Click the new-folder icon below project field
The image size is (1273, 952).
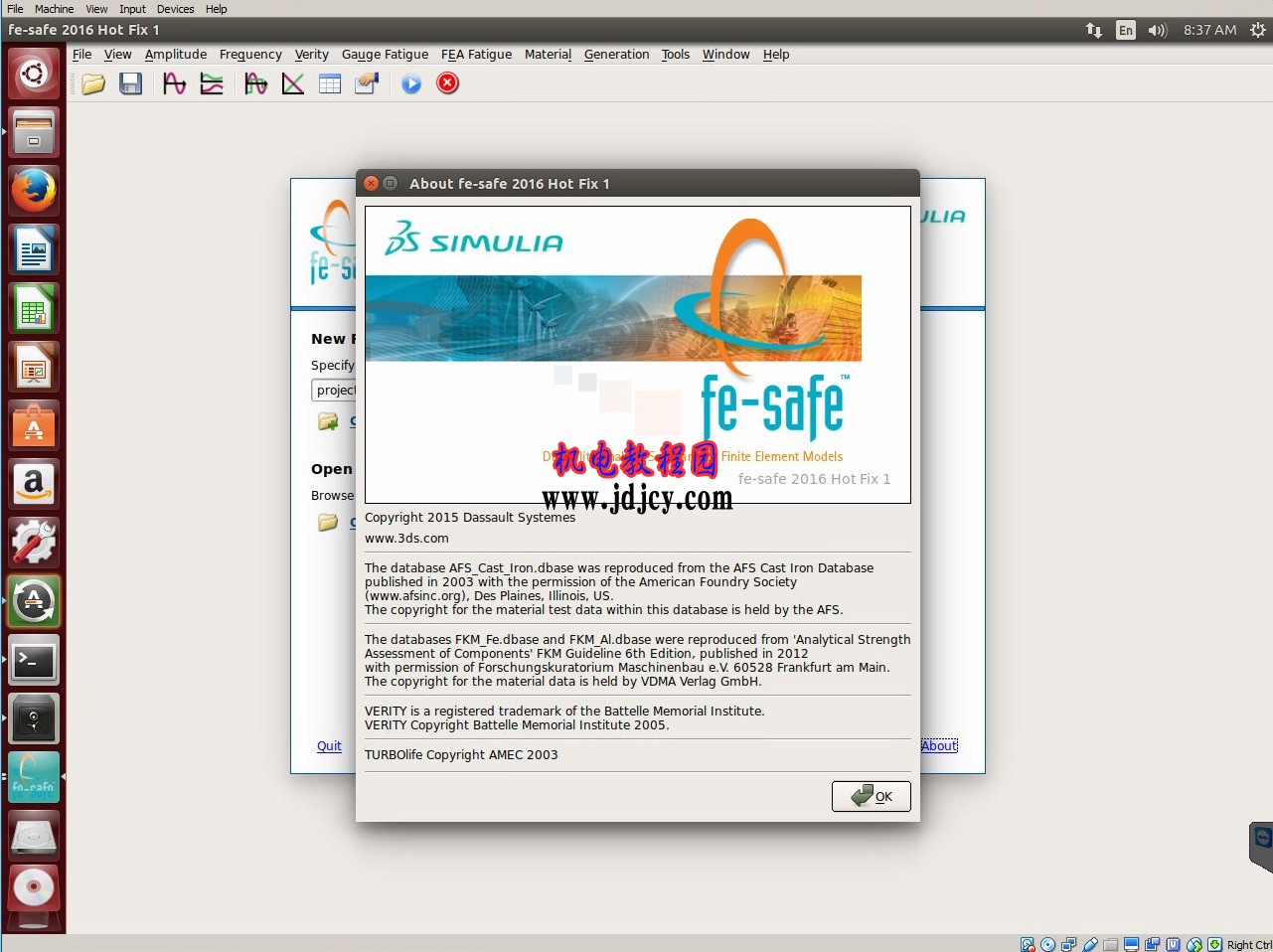328,421
